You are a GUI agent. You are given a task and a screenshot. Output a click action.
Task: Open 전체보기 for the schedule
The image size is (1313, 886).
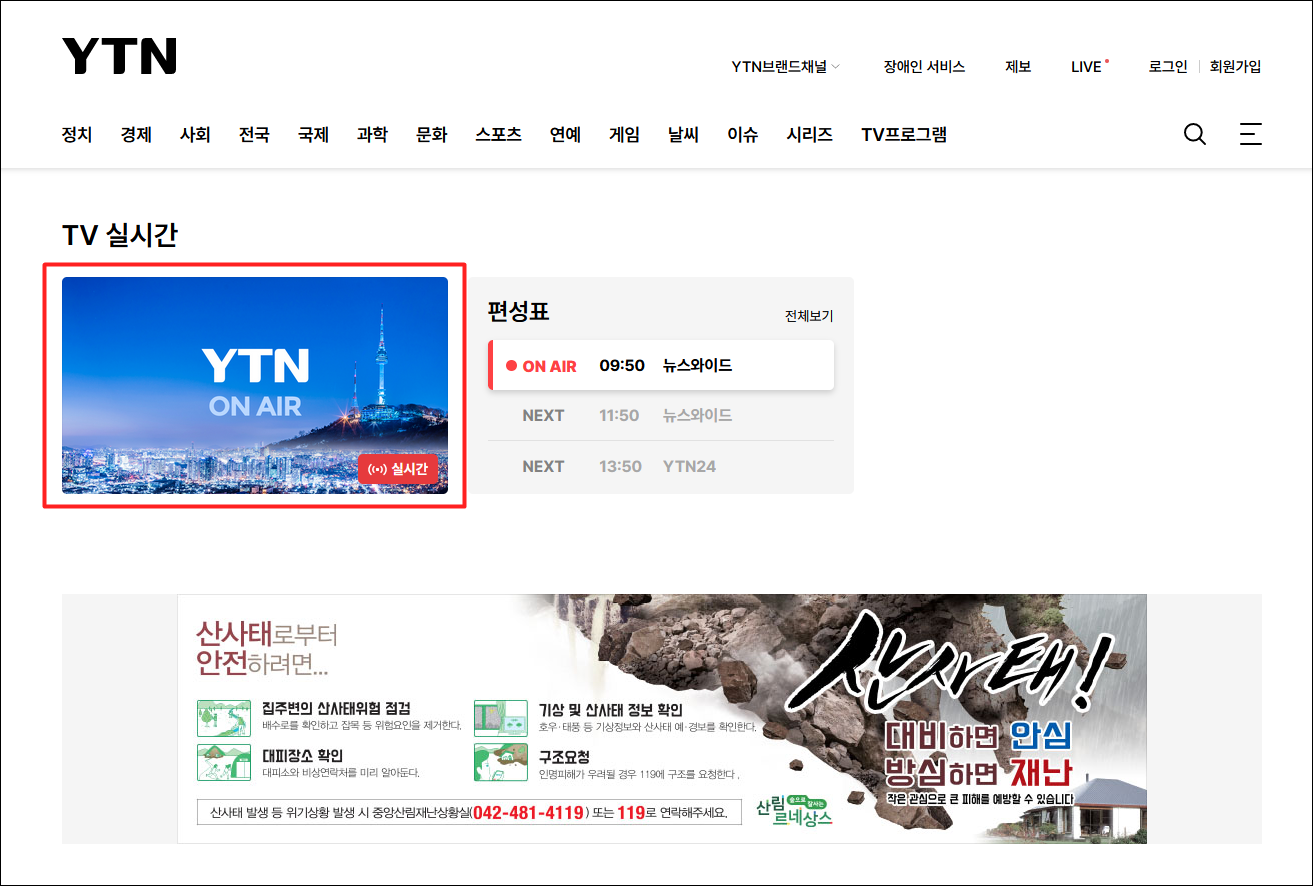tap(809, 316)
